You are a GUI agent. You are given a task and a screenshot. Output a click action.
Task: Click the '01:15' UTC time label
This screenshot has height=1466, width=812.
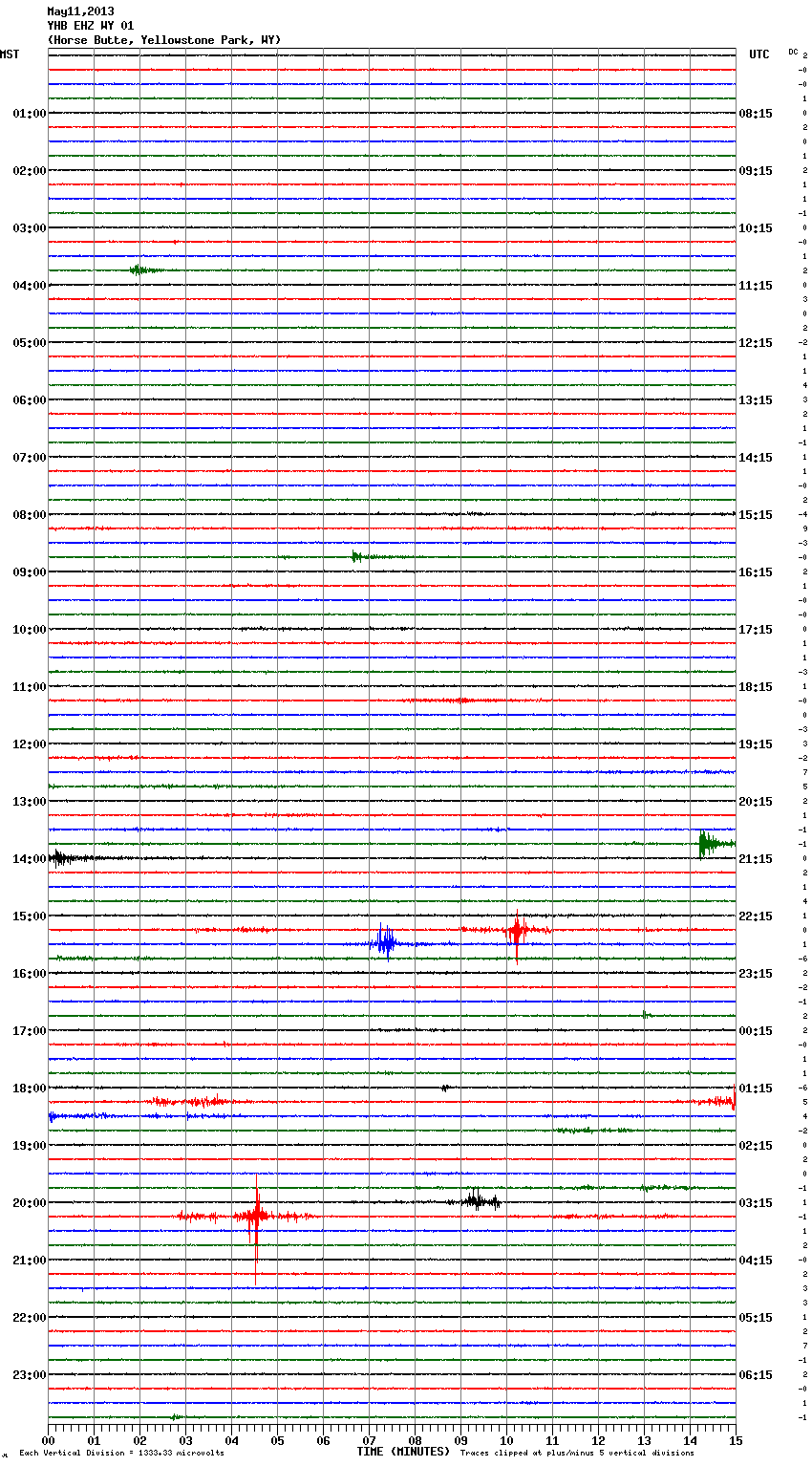[756, 1089]
